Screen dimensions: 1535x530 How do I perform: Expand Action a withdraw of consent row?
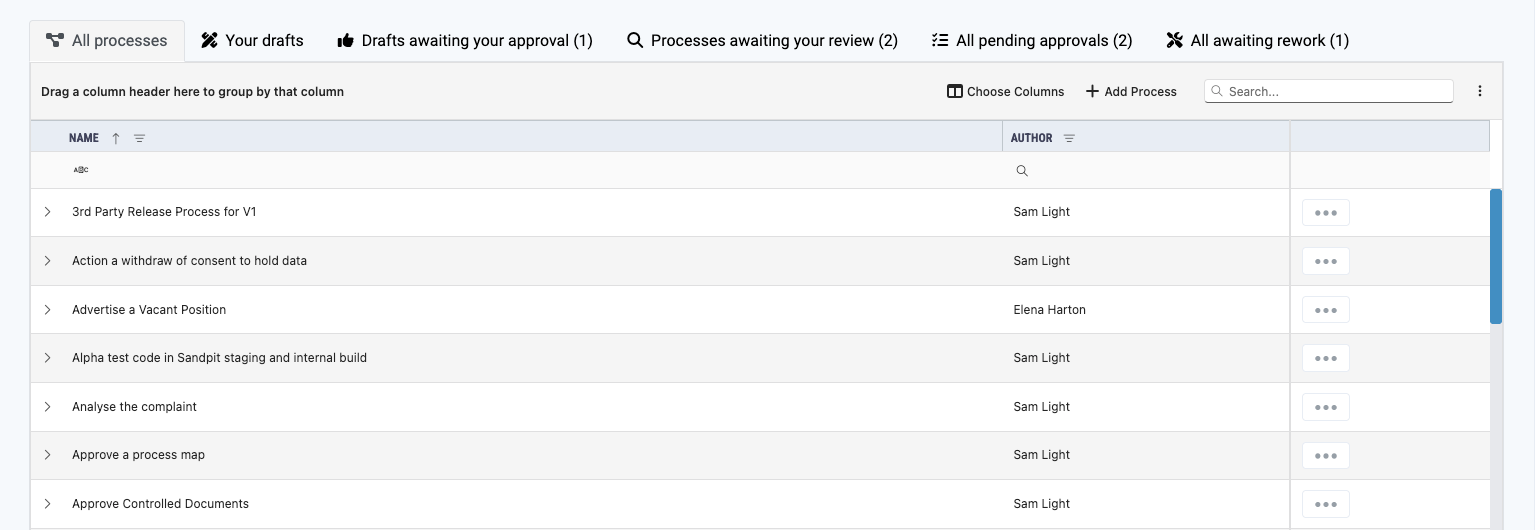click(47, 261)
